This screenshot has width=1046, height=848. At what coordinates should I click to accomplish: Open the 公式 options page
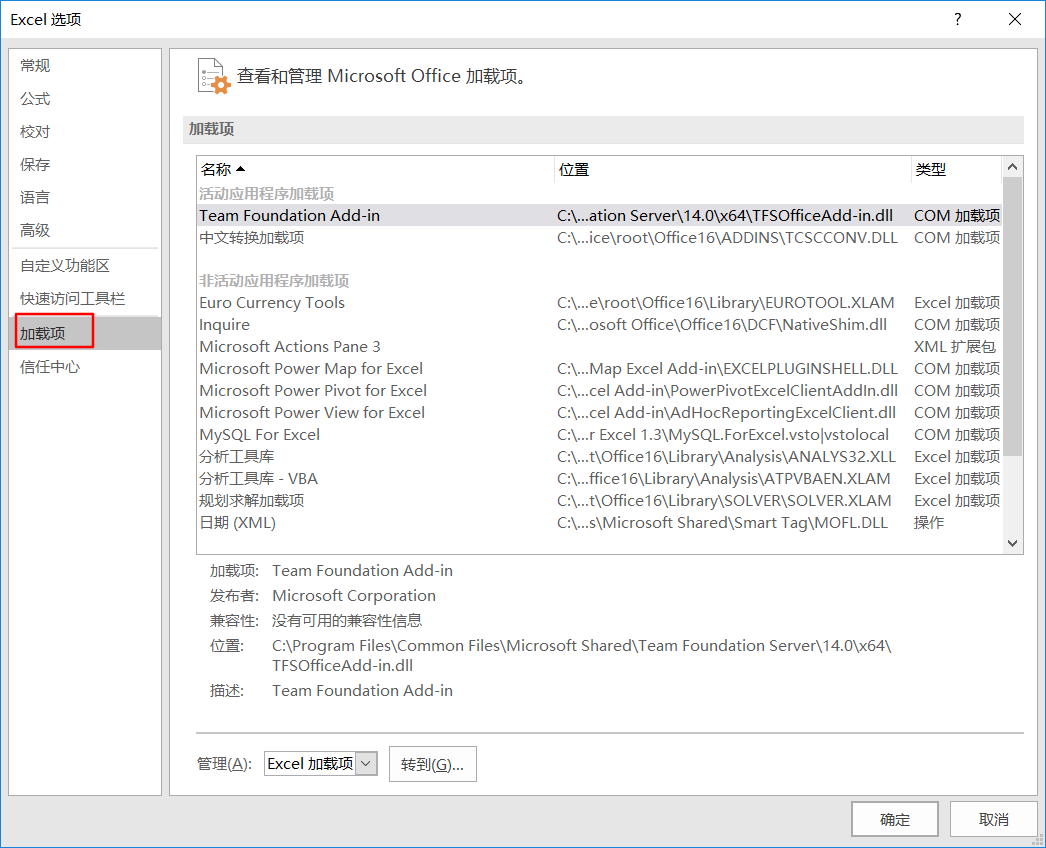point(85,99)
